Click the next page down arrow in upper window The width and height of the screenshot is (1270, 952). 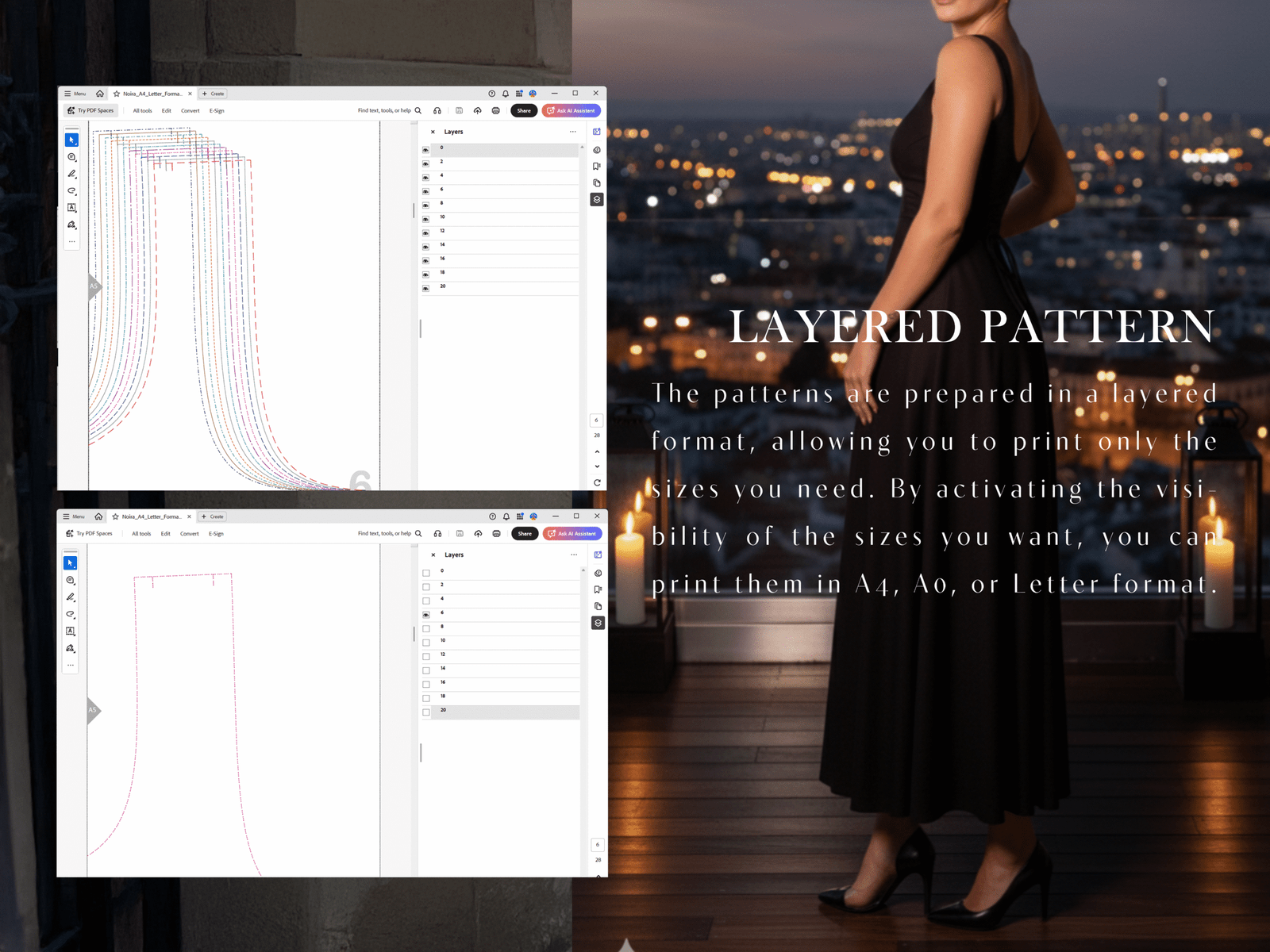pos(597,466)
